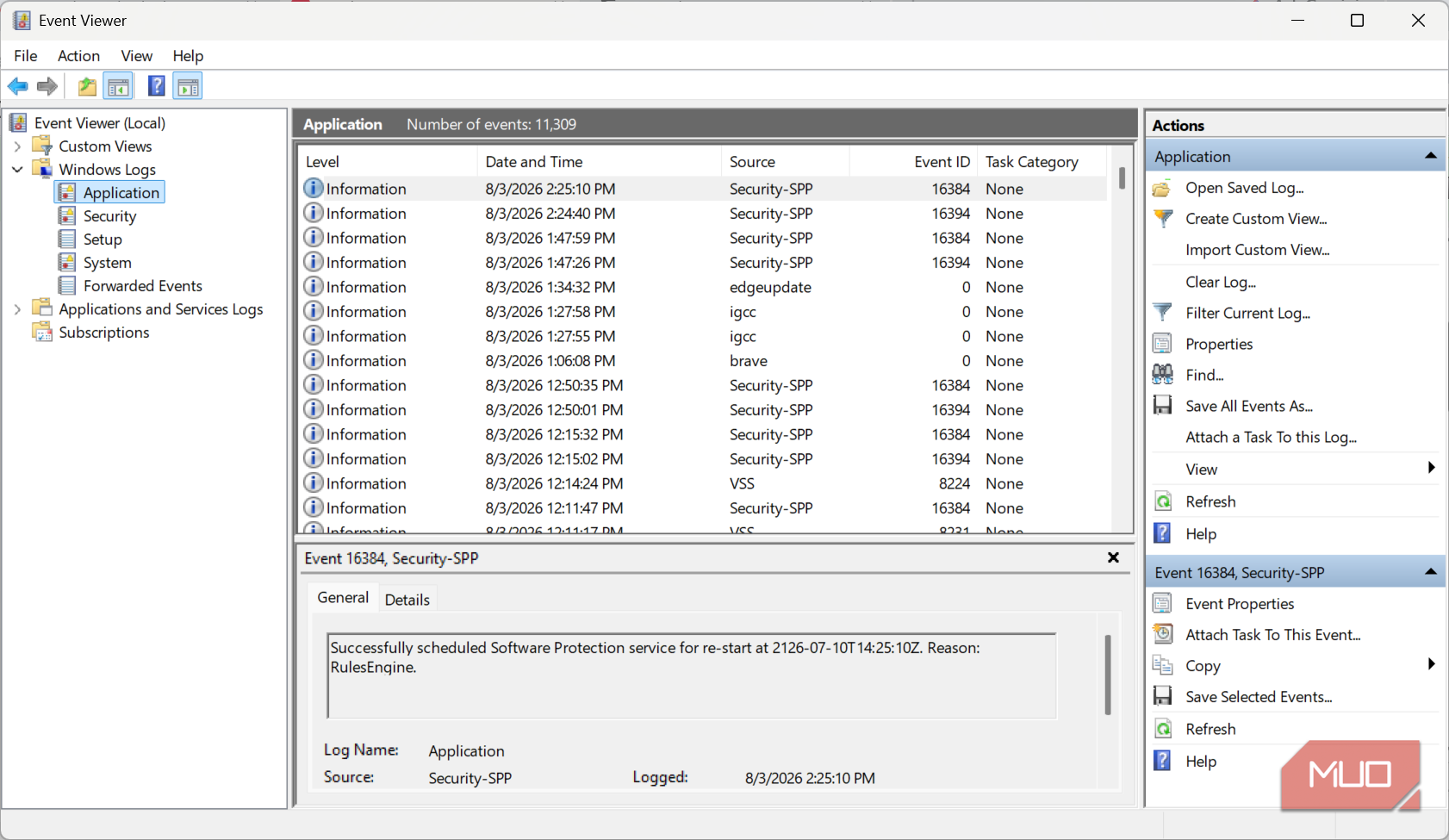
Task: Switch to the General tab
Action: coord(343,598)
